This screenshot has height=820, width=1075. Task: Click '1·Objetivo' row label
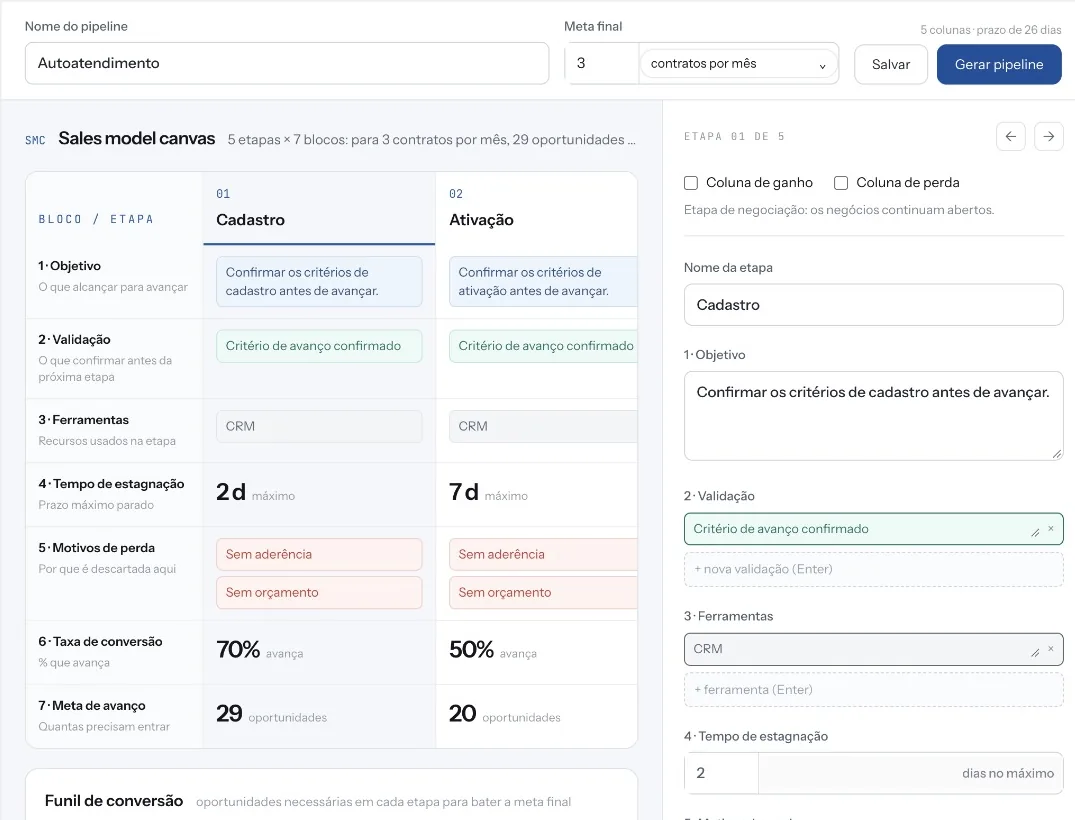pos(69,266)
